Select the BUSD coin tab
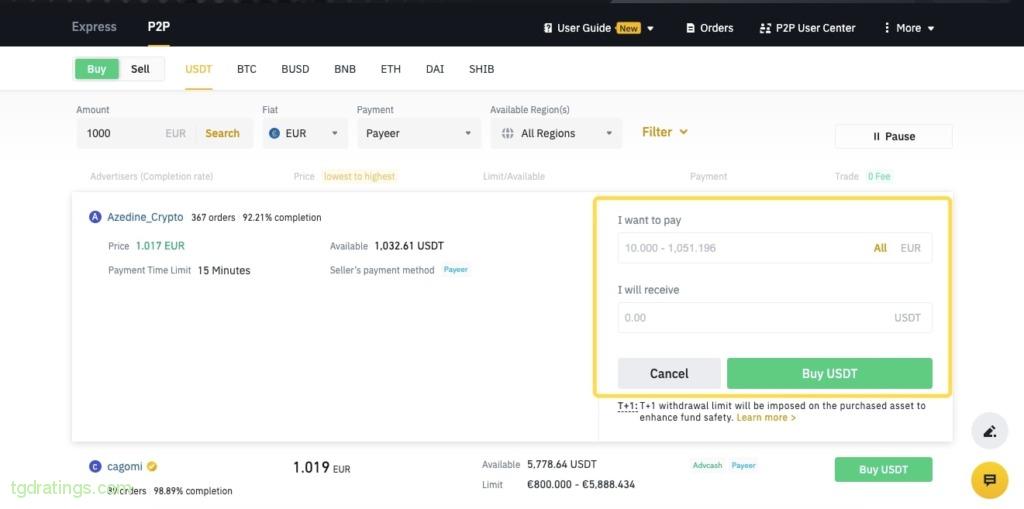Viewport: 1024px width, 509px height. click(295, 69)
